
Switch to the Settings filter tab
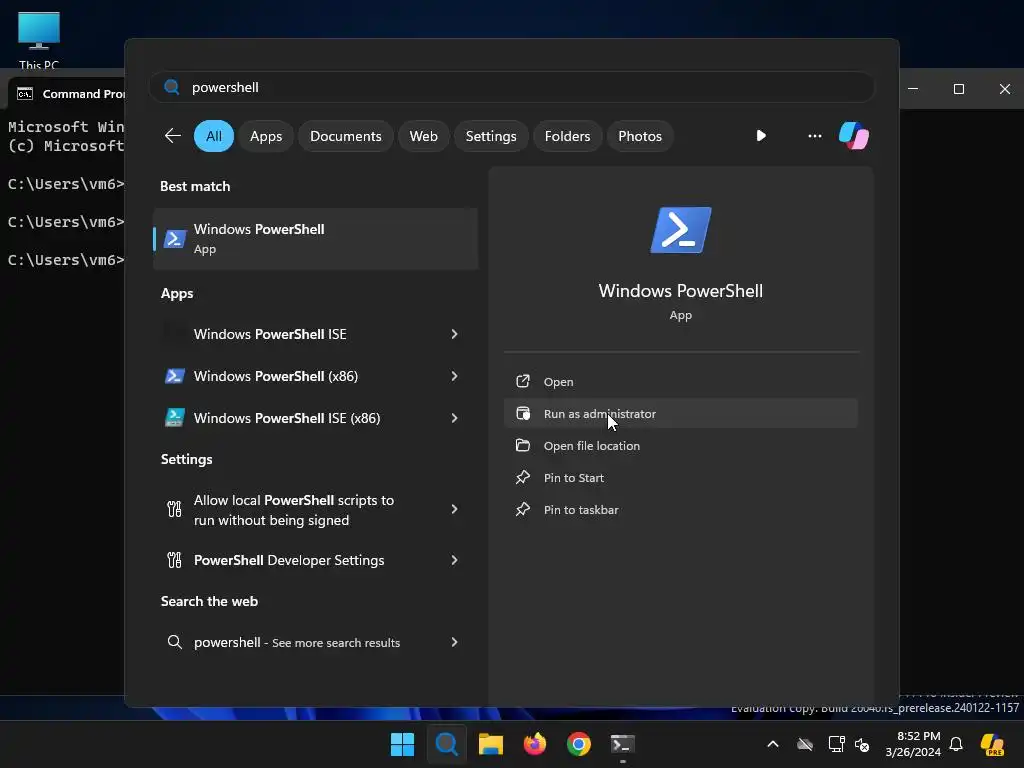(491, 136)
